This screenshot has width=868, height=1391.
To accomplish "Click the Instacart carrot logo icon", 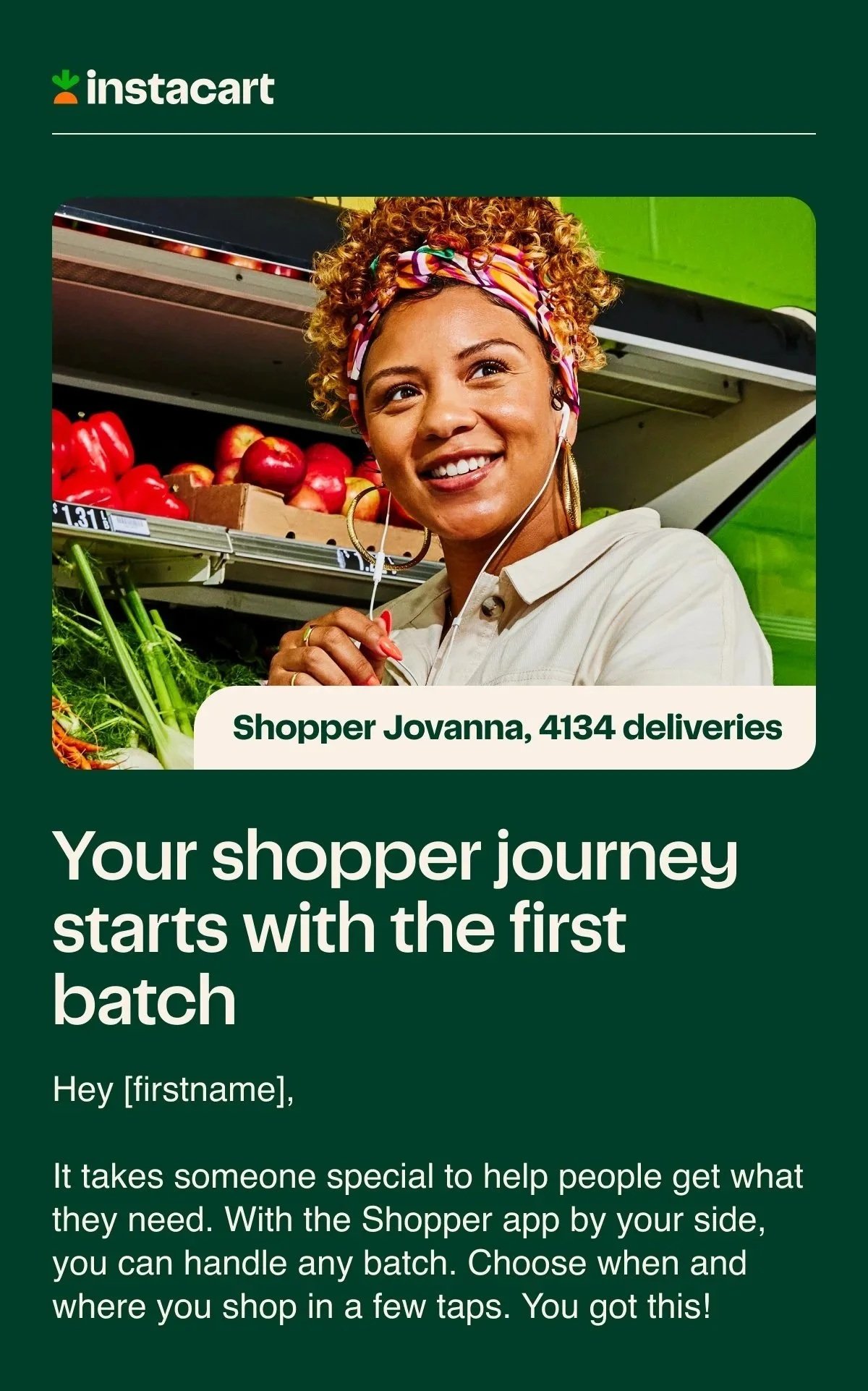I will pyautogui.click(x=65, y=87).
